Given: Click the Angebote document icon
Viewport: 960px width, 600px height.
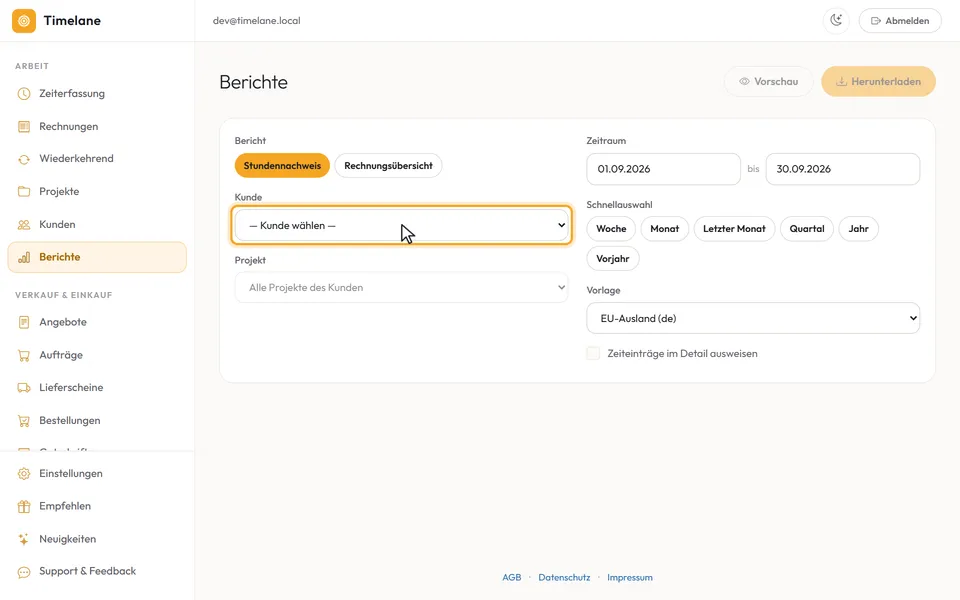Looking at the screenshot, I should coord(24,322).
